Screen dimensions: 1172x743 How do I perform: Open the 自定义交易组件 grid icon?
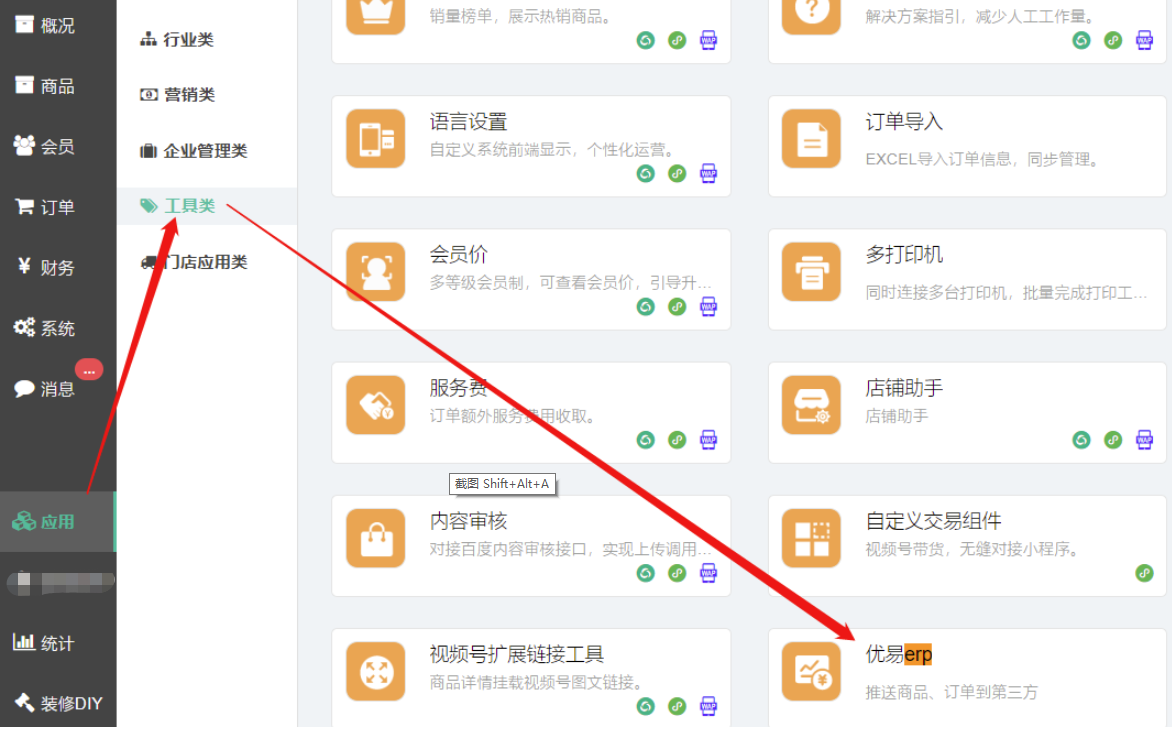coord(811,538)
